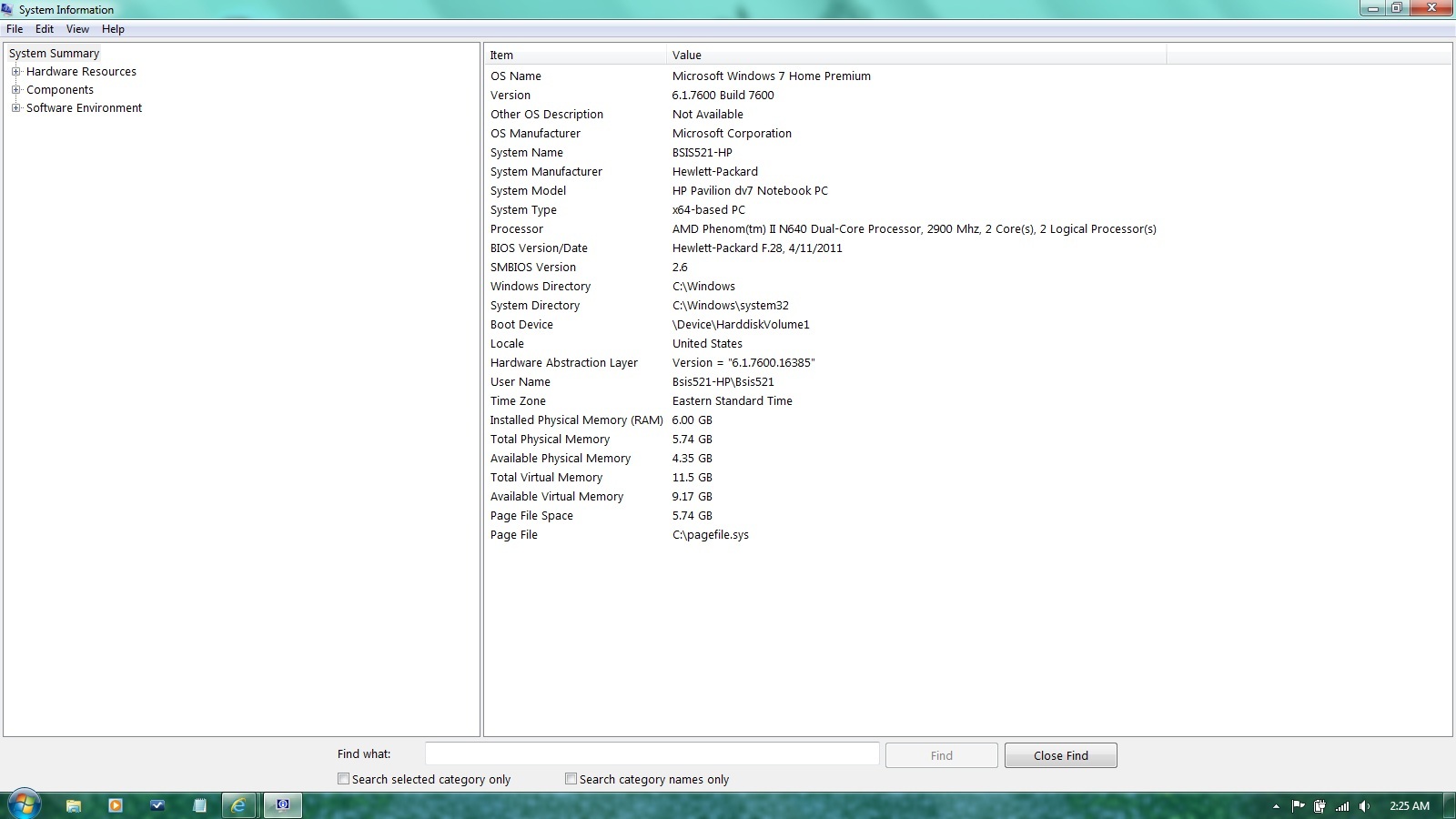This screenshot has width=1456, height=819.
Task: Open Windows Explorer from the taskbar
Action: [74, 805]
